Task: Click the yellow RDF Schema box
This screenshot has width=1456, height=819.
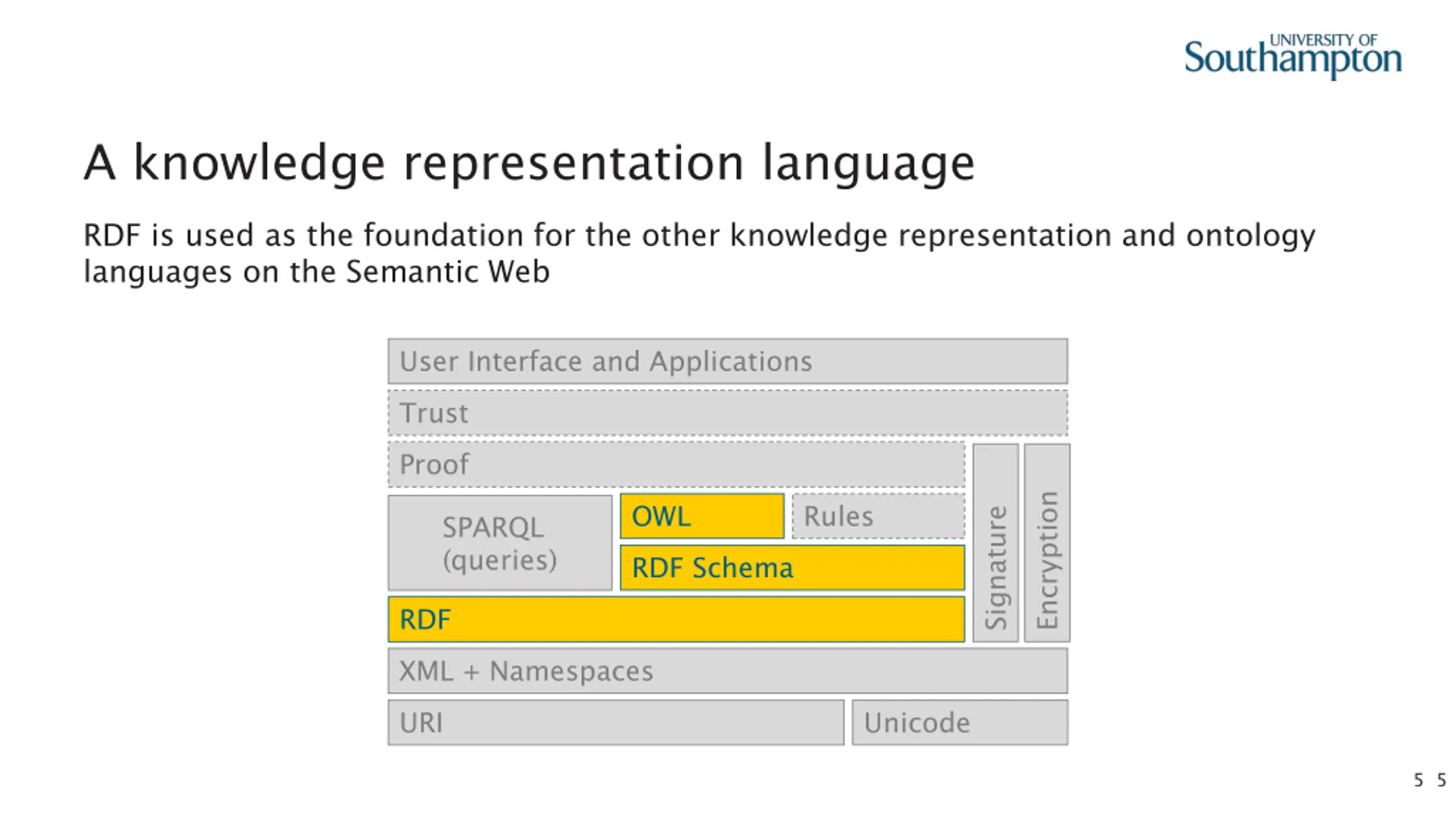Action: pyautogui.click(x=792, y=568)
